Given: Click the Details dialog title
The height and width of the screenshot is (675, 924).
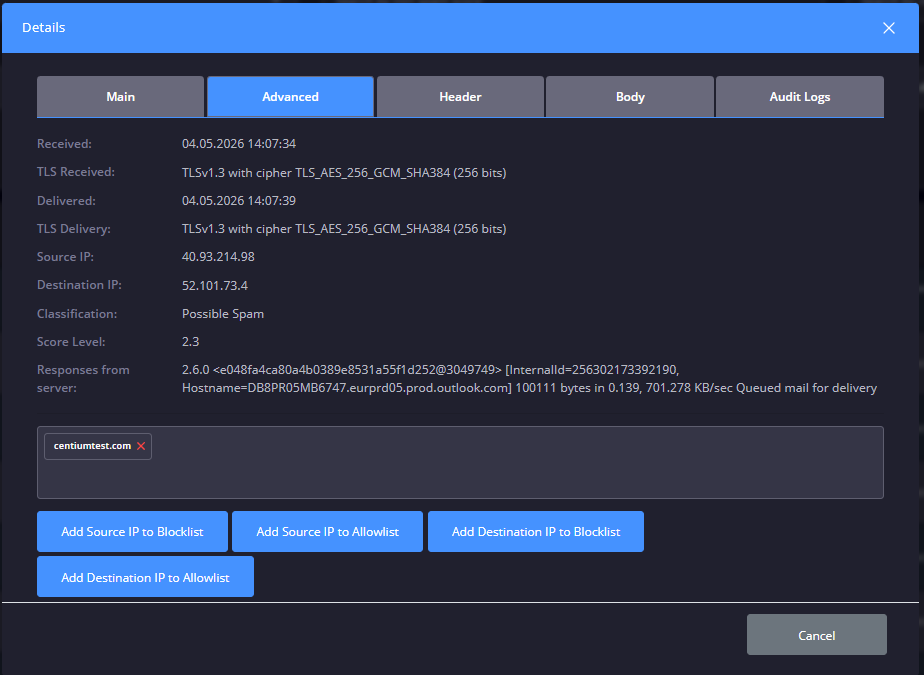Looking at the screenshot, I should click(x=44, y=28).
